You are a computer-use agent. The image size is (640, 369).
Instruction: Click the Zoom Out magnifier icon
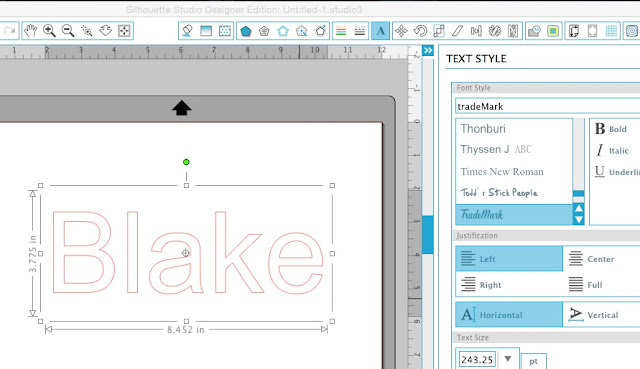point(68,31)
